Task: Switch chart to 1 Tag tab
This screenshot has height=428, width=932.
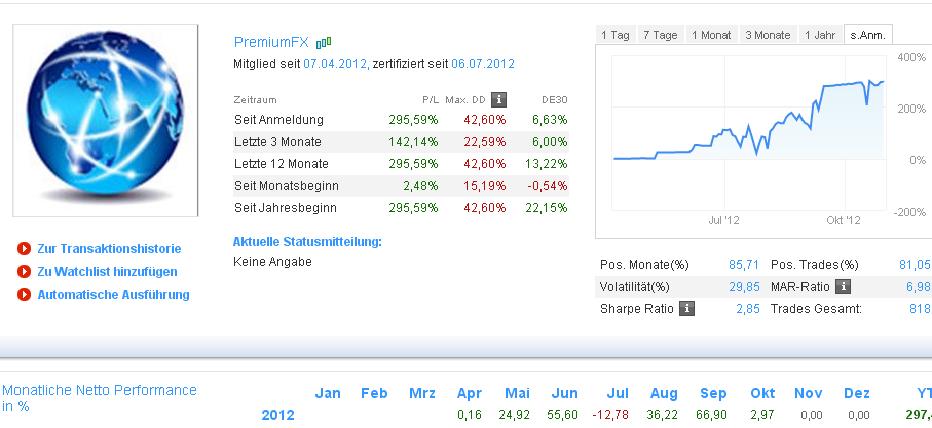Action: pyautogui.click(x=615, y=35)
